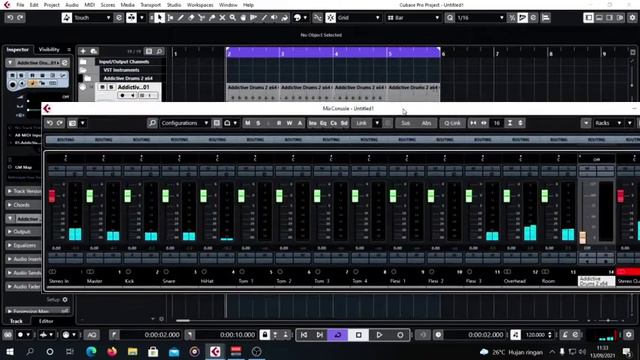Select the Color paint tool

click(285, 18)
